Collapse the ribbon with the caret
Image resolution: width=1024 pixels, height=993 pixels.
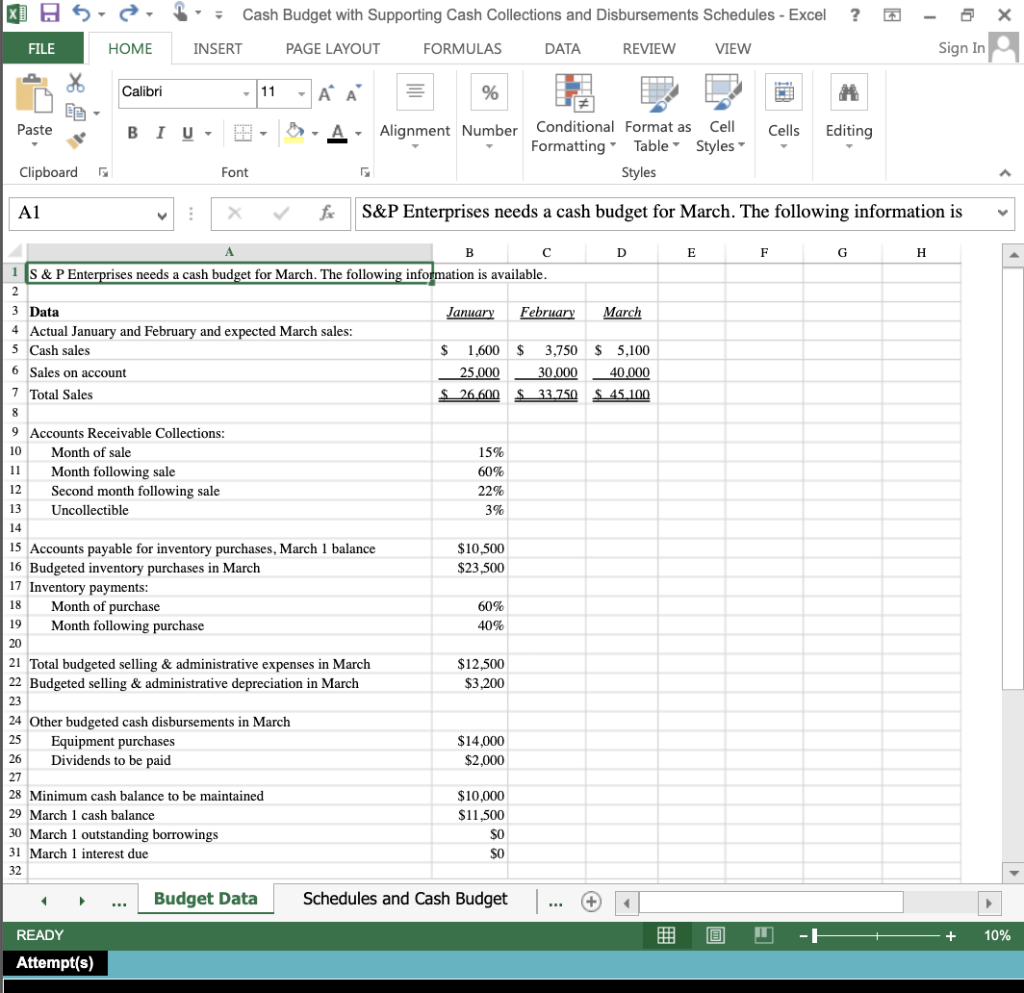1005,173
